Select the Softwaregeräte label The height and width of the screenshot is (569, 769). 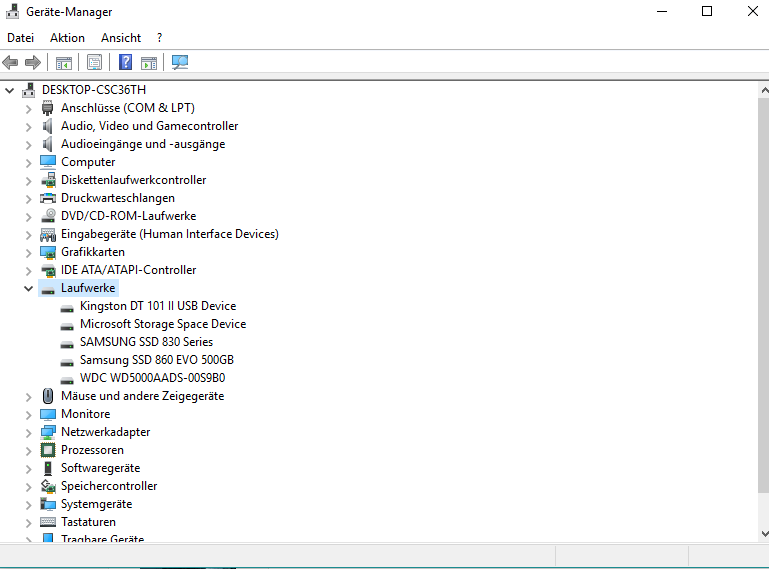pos(101,468)
